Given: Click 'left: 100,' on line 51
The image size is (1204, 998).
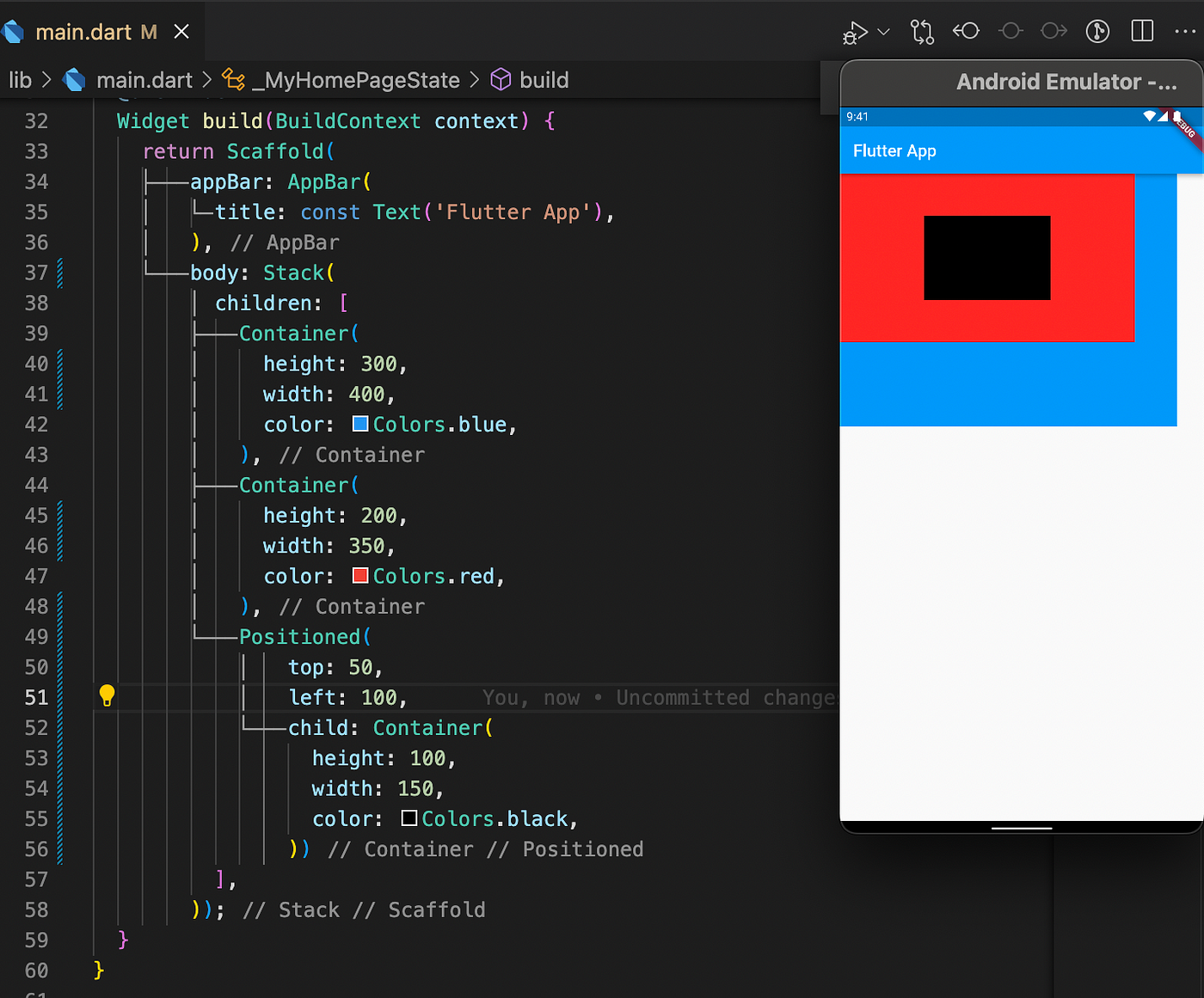Looking at the screenshot, I should point(347,697).
